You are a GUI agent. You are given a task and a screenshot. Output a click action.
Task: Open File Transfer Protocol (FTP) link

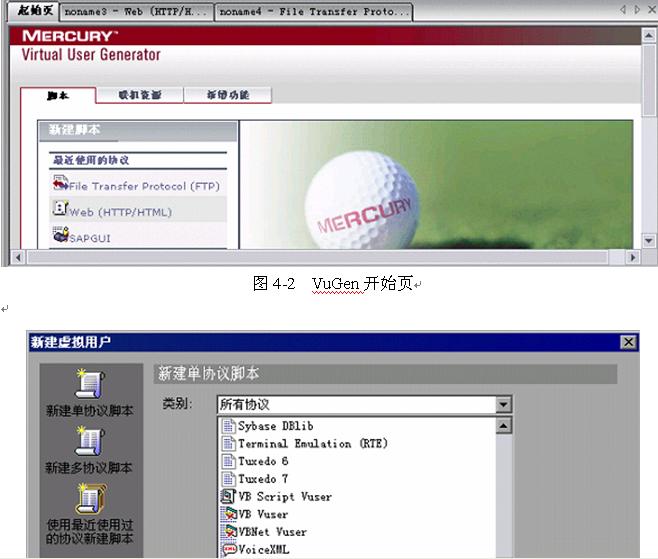click(144, 186)
